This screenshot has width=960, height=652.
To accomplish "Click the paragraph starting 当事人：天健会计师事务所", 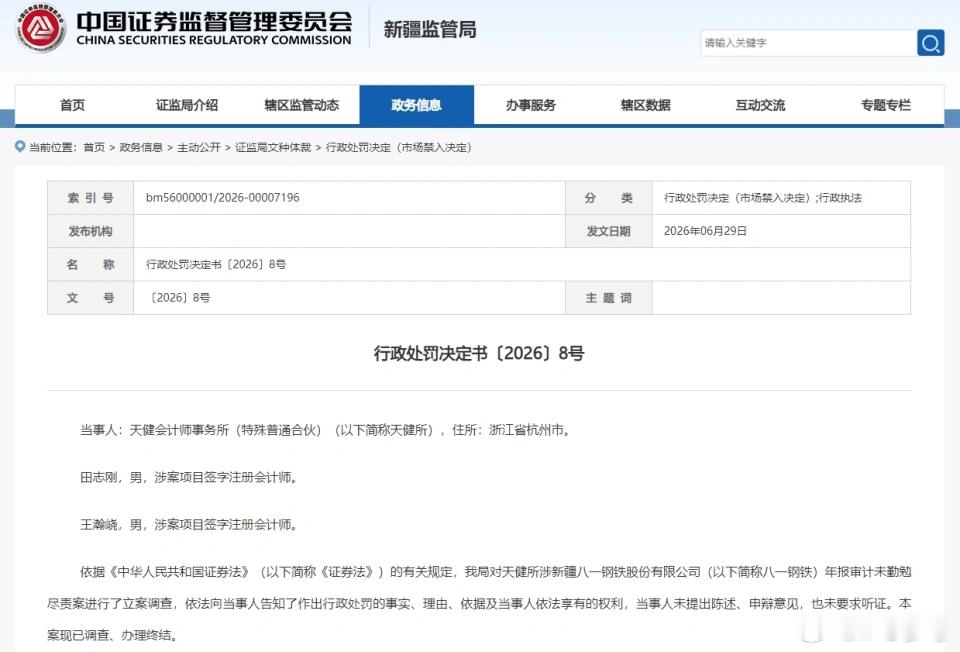I will point(326,430).
